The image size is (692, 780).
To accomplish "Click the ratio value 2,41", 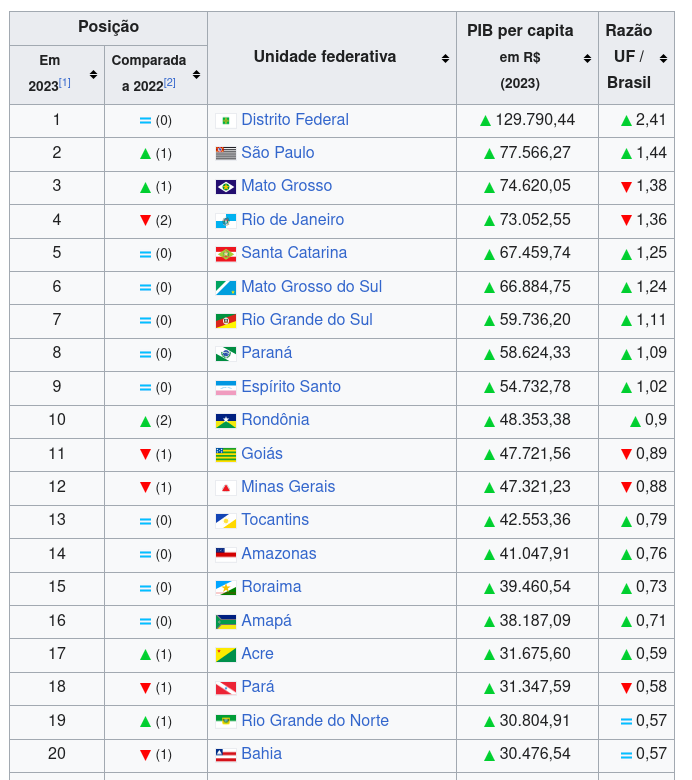I will [651, 120].
